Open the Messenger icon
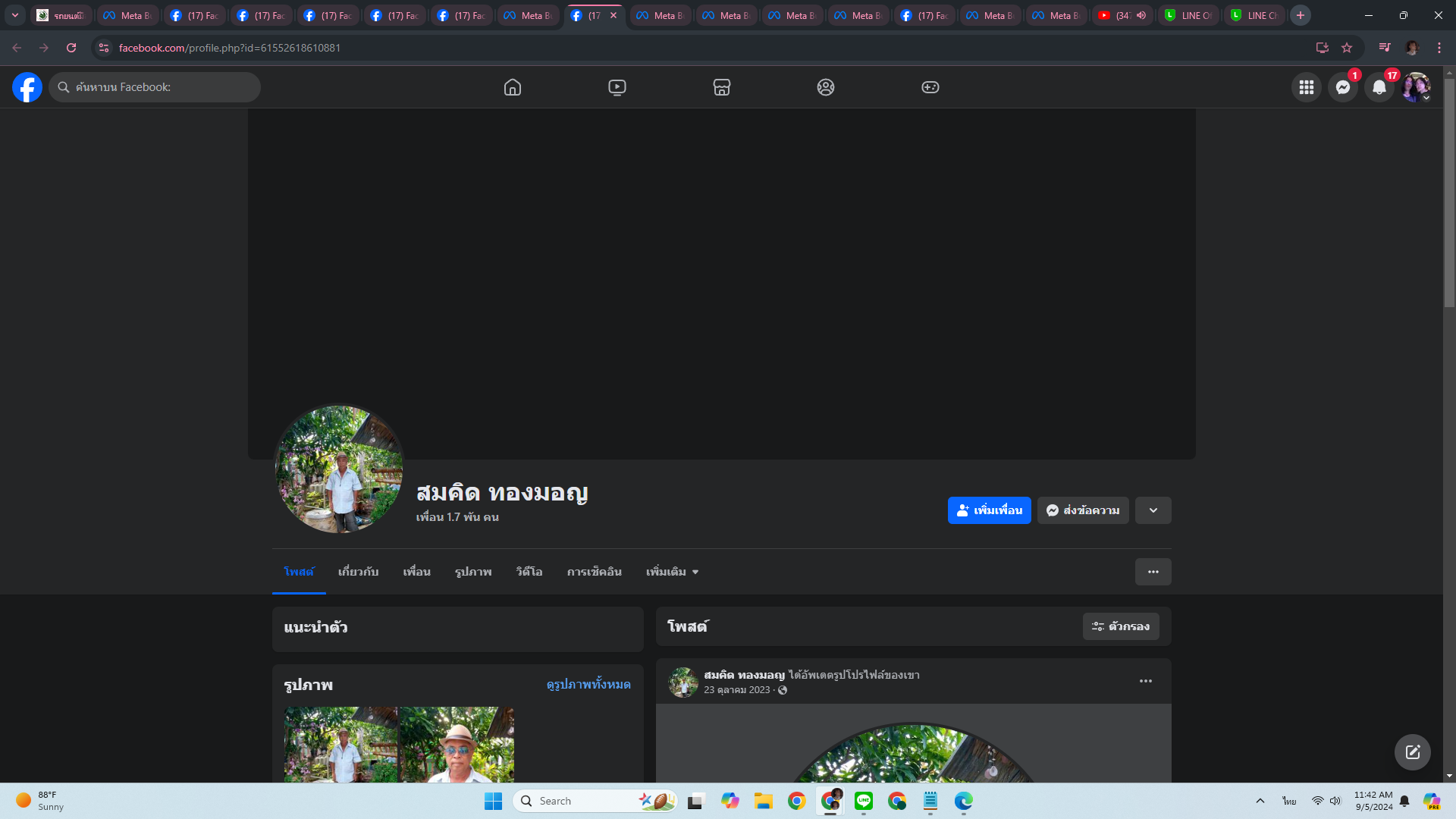 (x=1342, y=87)
